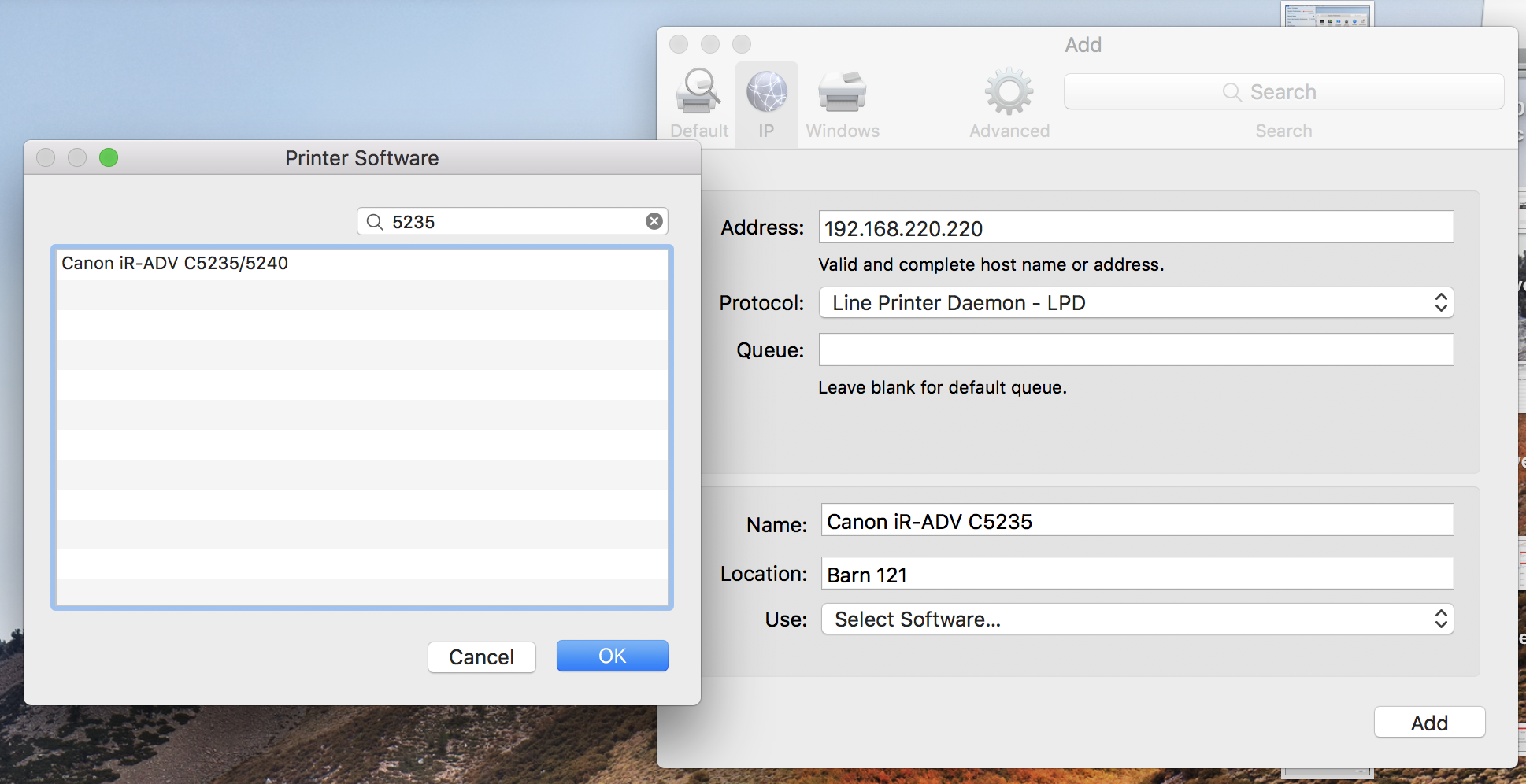The height and width of the screenshot is (784, 1526).
Task: Select the Default printer toolbar icon
Action: [x=699, y=104]
